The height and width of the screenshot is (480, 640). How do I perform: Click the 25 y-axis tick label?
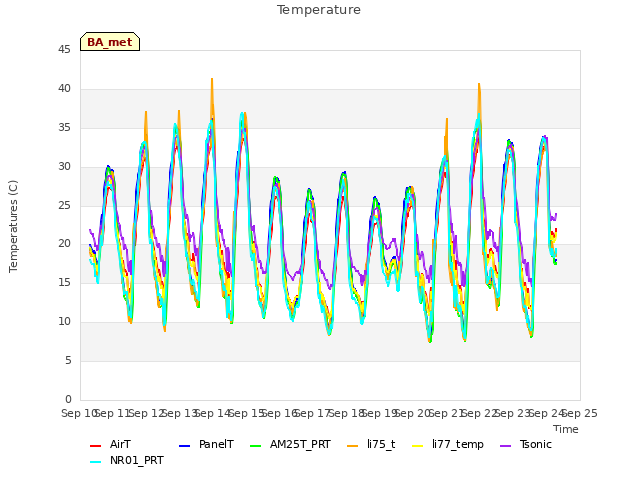click(x=64, y=205)
